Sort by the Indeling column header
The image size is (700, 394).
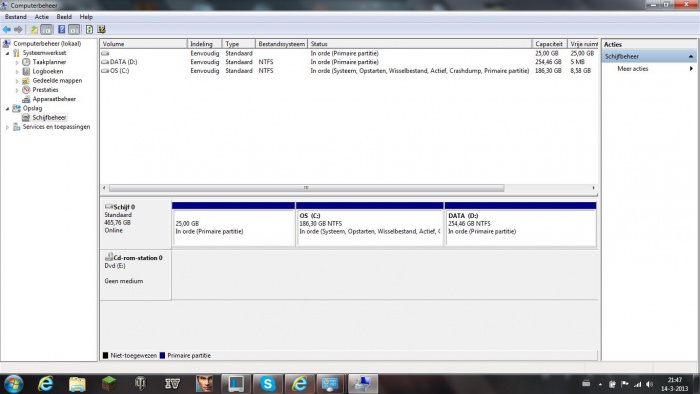pyautogui.click(x=204, y=44)
